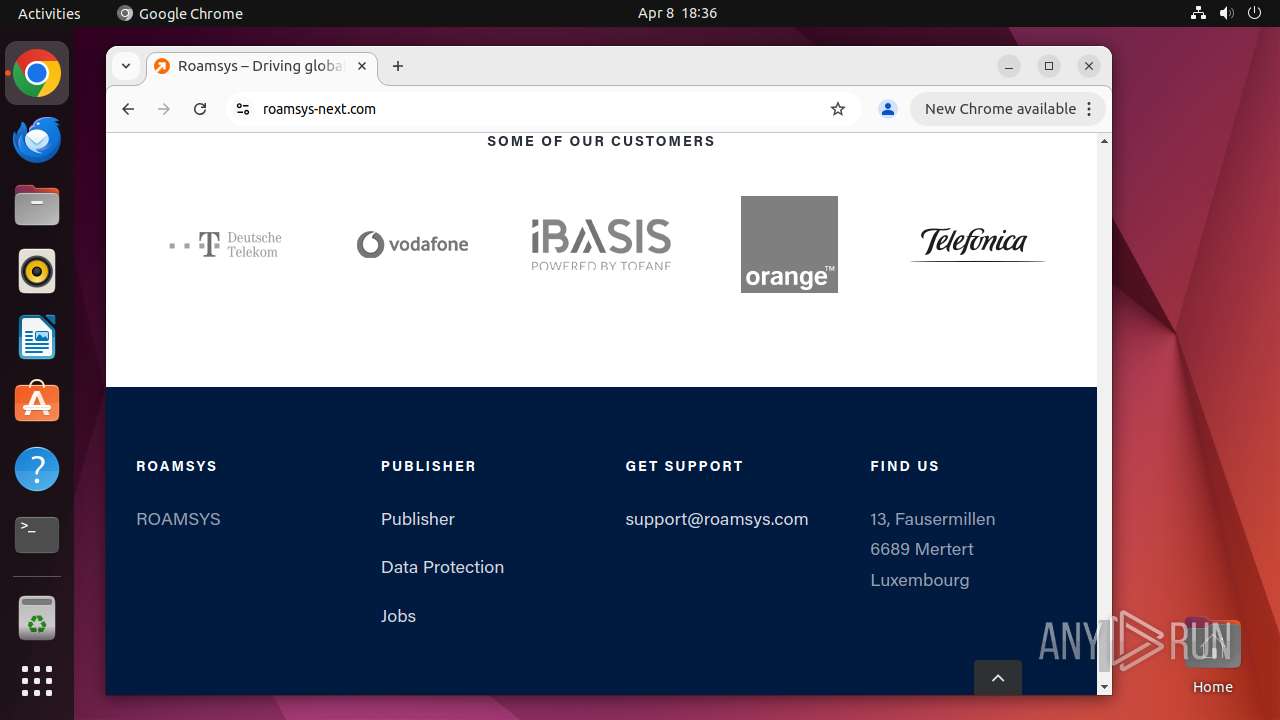This screenshot has height=720, width=1280.
Task: Email support@roamsys.com link
Action: tap(717, 519)
